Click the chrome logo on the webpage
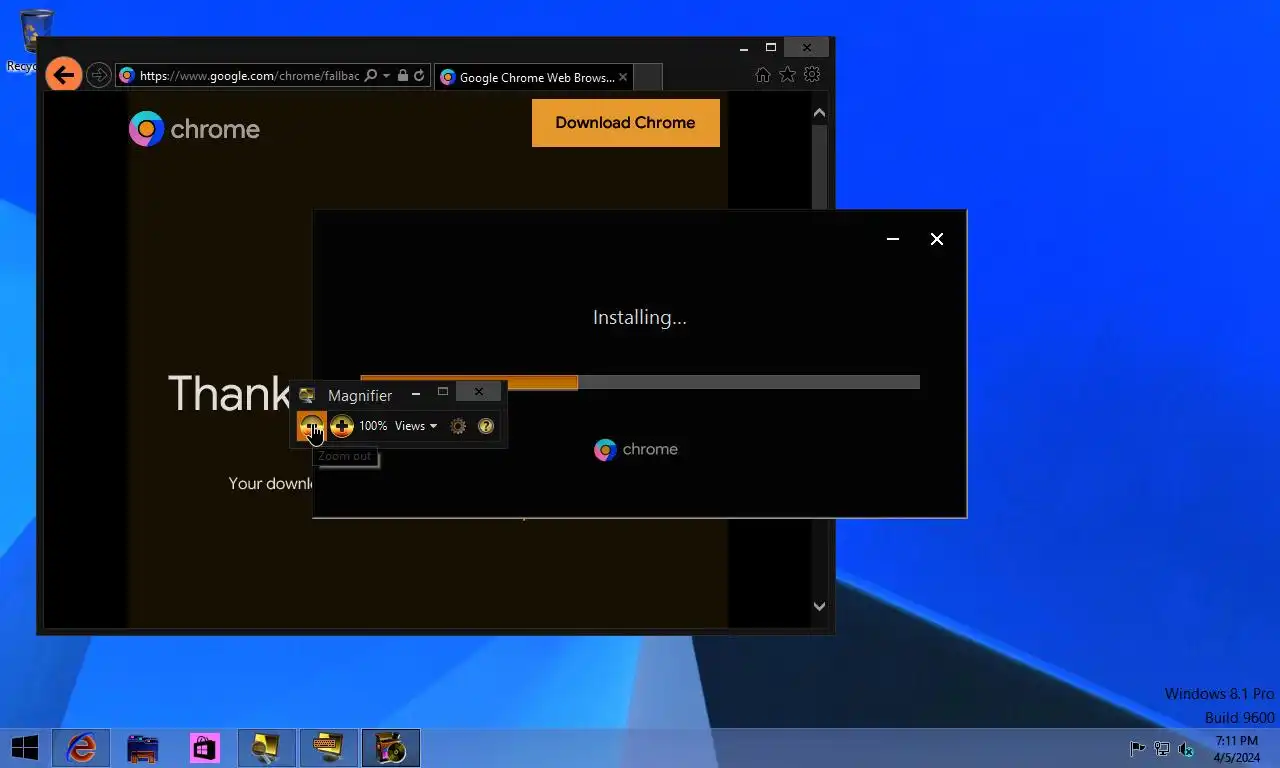 click(x=194, y=129)
